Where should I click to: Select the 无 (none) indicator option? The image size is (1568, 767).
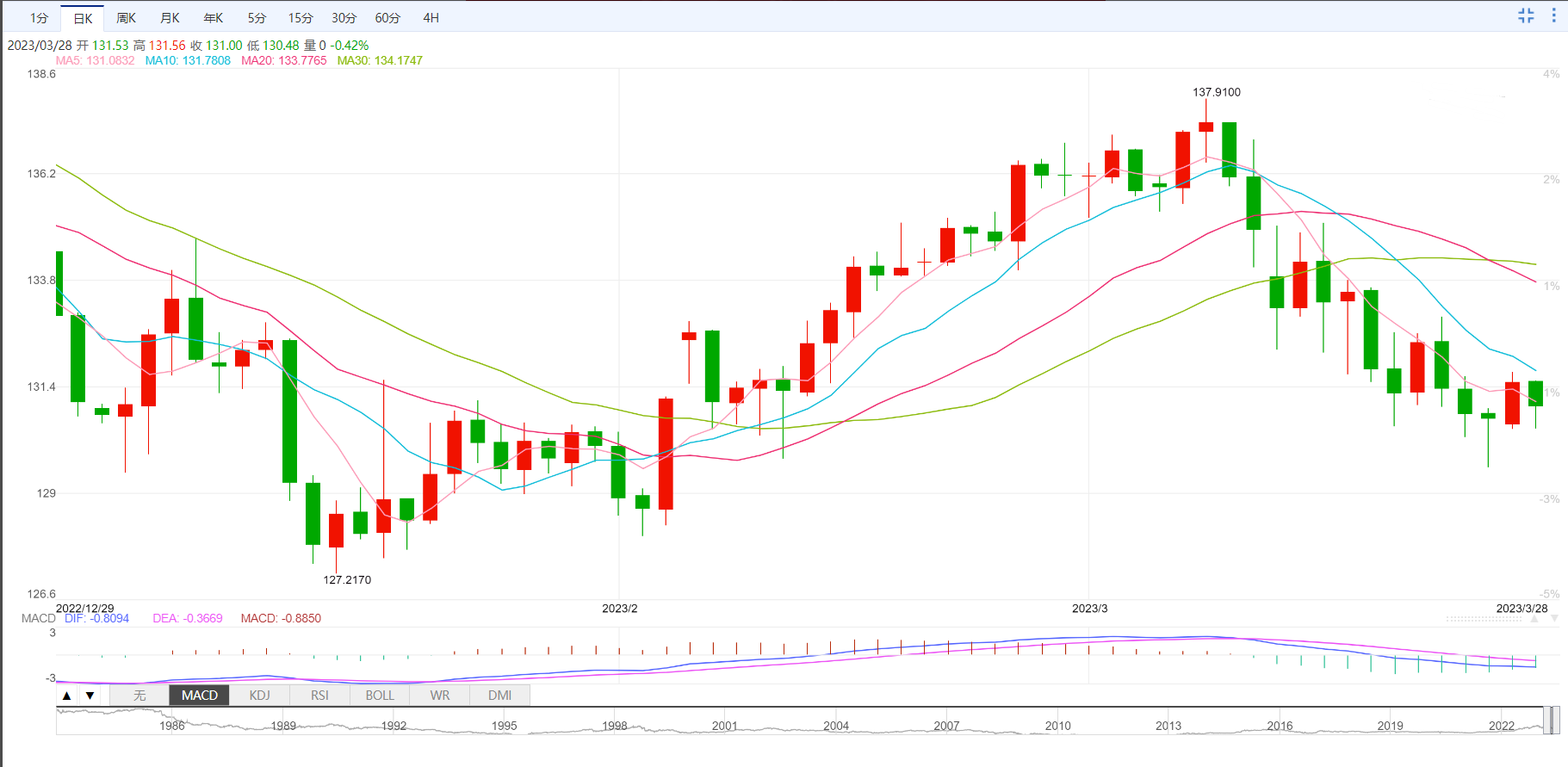click(139, 696)
